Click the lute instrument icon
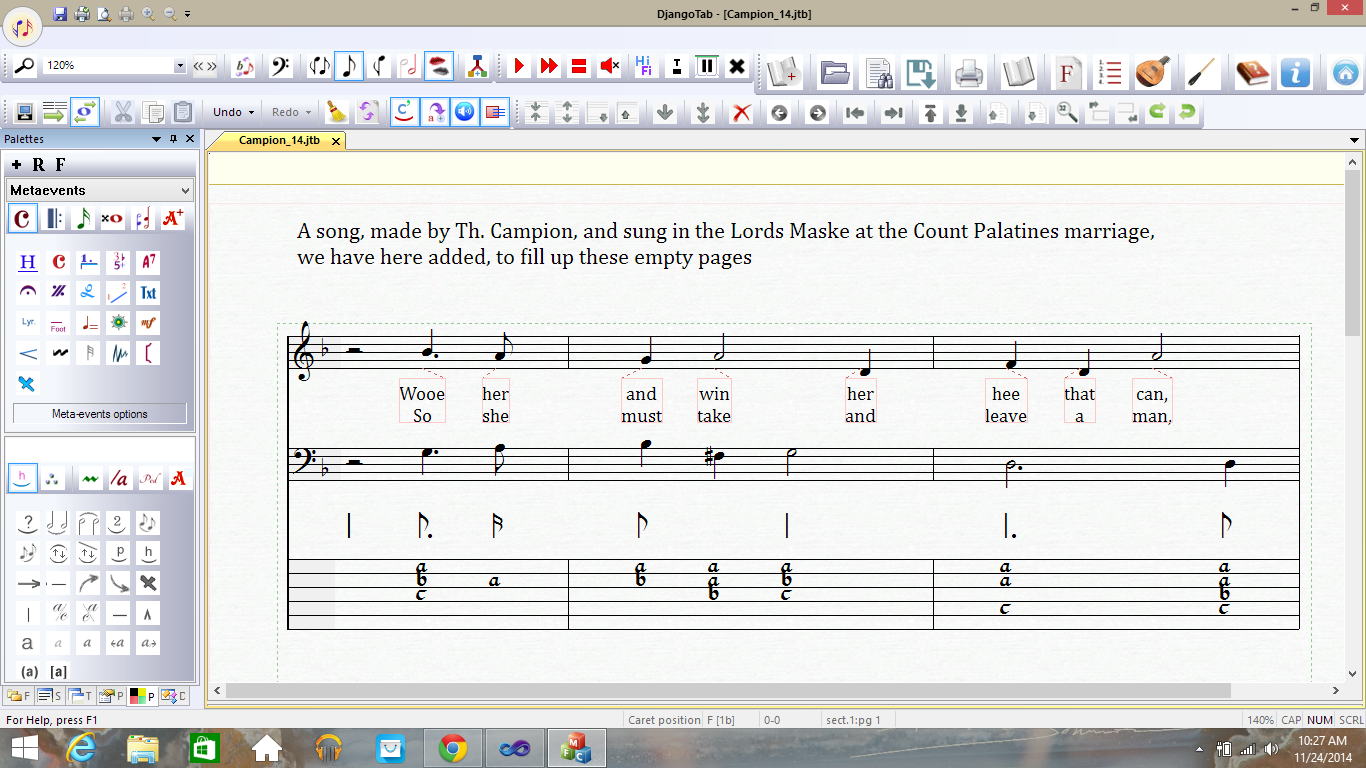Viewport: 1366px width, 768px height. (x=1154, y=73)
